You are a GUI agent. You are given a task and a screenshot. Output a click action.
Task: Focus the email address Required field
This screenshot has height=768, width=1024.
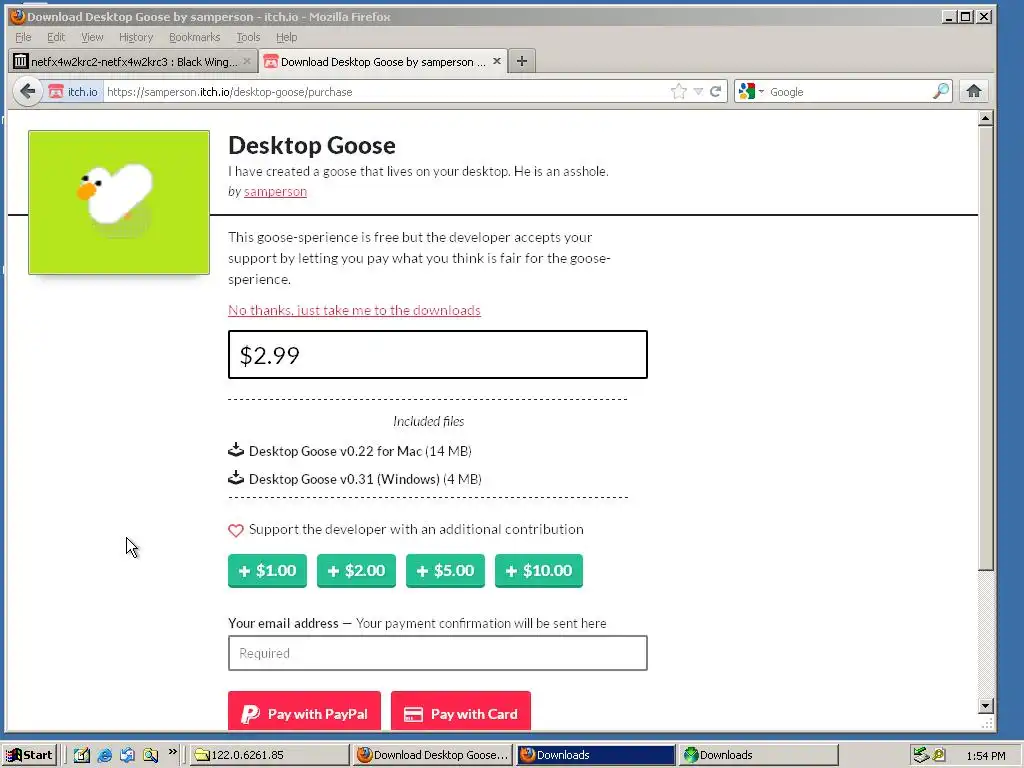(438, 653)
